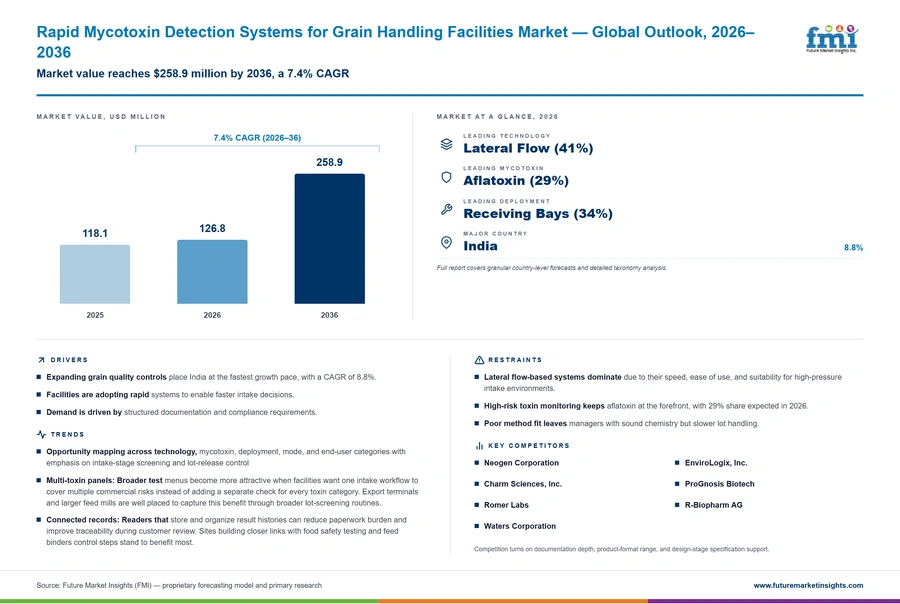Click the 2025 axis label
The image size is (900, 604).
(x=95, y=315)
